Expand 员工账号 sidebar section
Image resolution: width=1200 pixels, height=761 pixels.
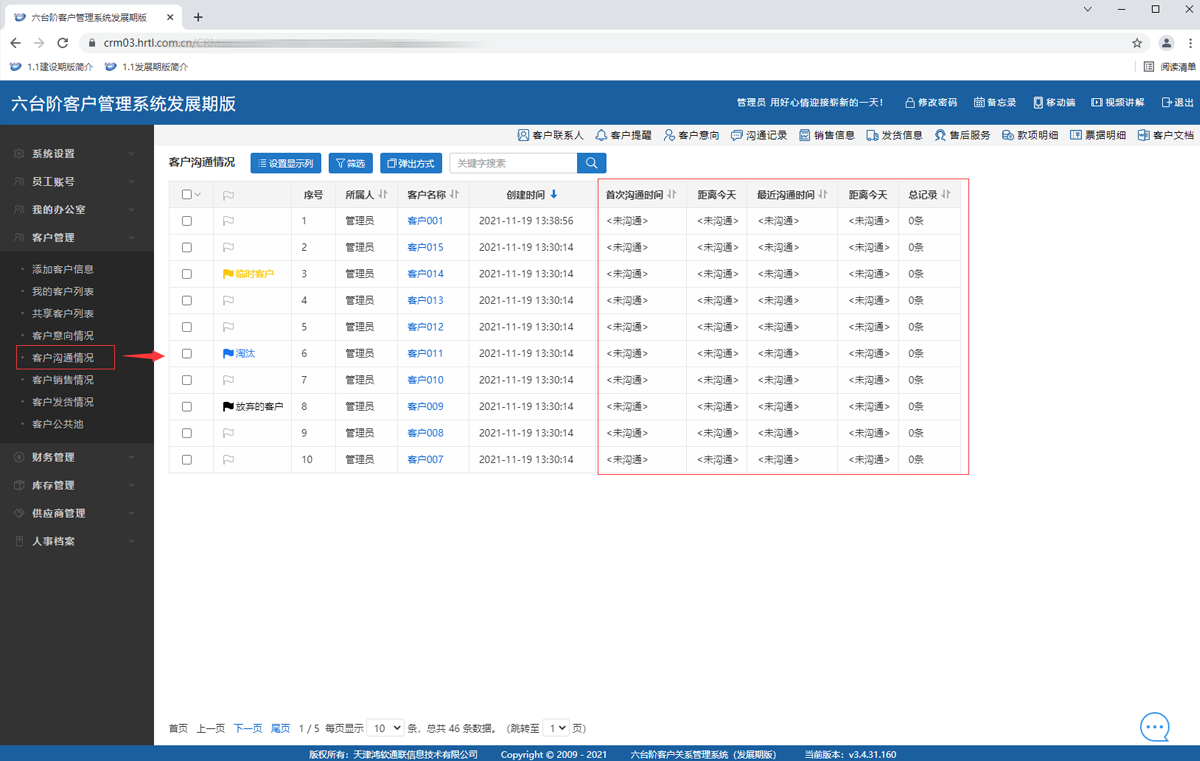click(x=77, y=182)
